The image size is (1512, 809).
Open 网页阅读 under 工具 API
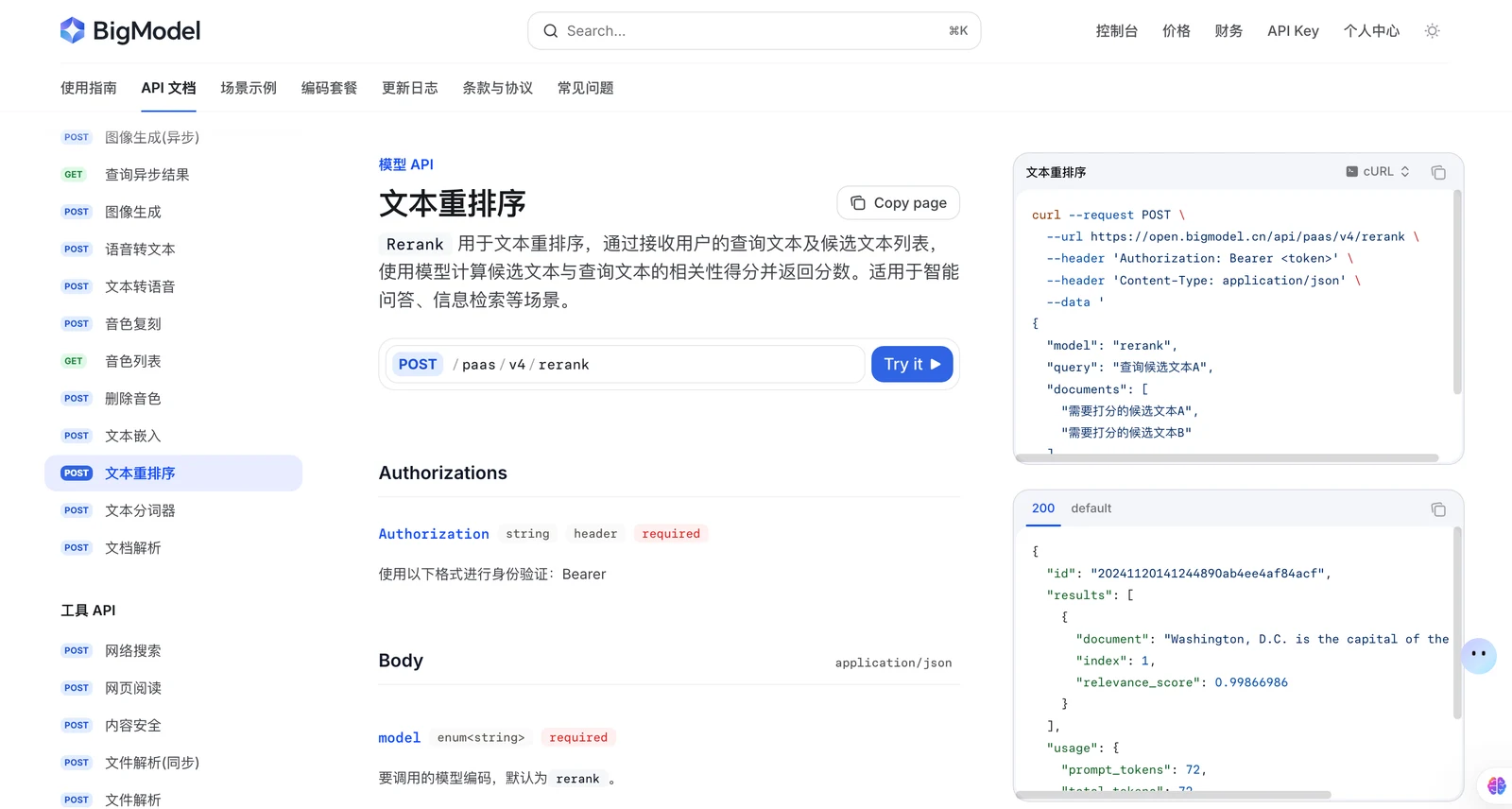(173, 688)
